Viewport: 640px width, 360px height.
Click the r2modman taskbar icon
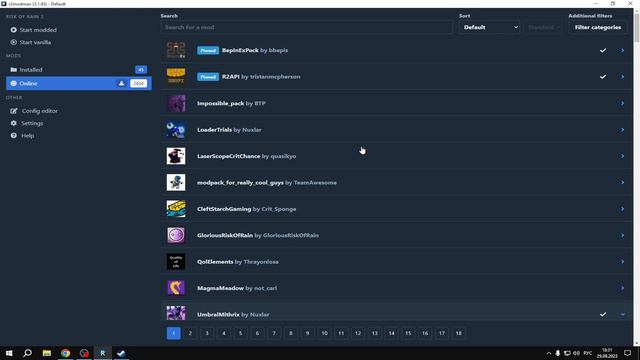coord(102,353)
